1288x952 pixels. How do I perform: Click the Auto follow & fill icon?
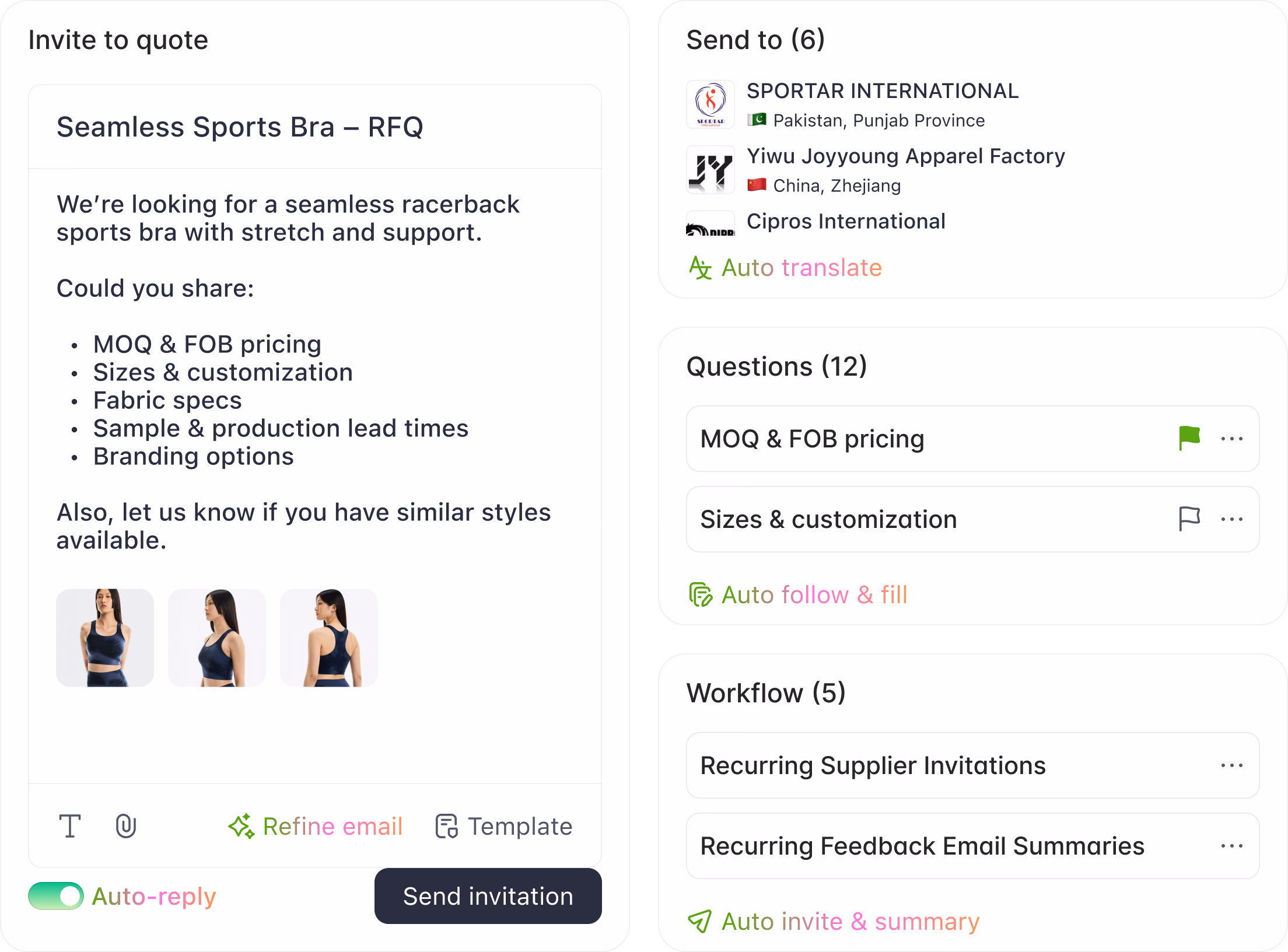click(x=701, y=594)
